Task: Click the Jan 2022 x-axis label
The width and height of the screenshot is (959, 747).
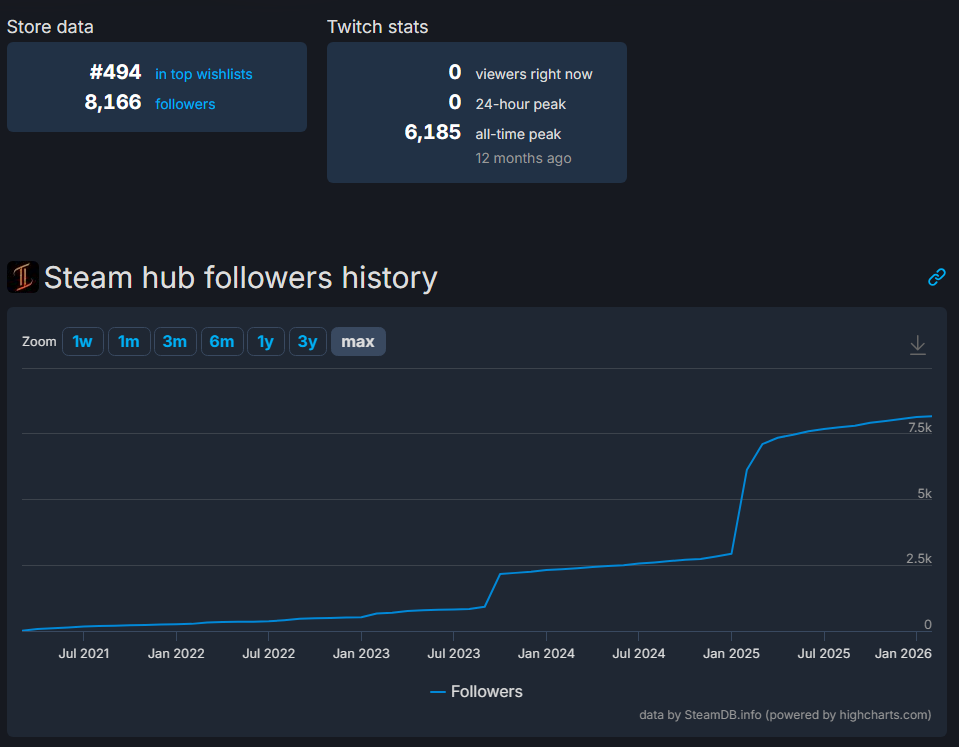Action: pyautogui.click(x=176, y=653)
